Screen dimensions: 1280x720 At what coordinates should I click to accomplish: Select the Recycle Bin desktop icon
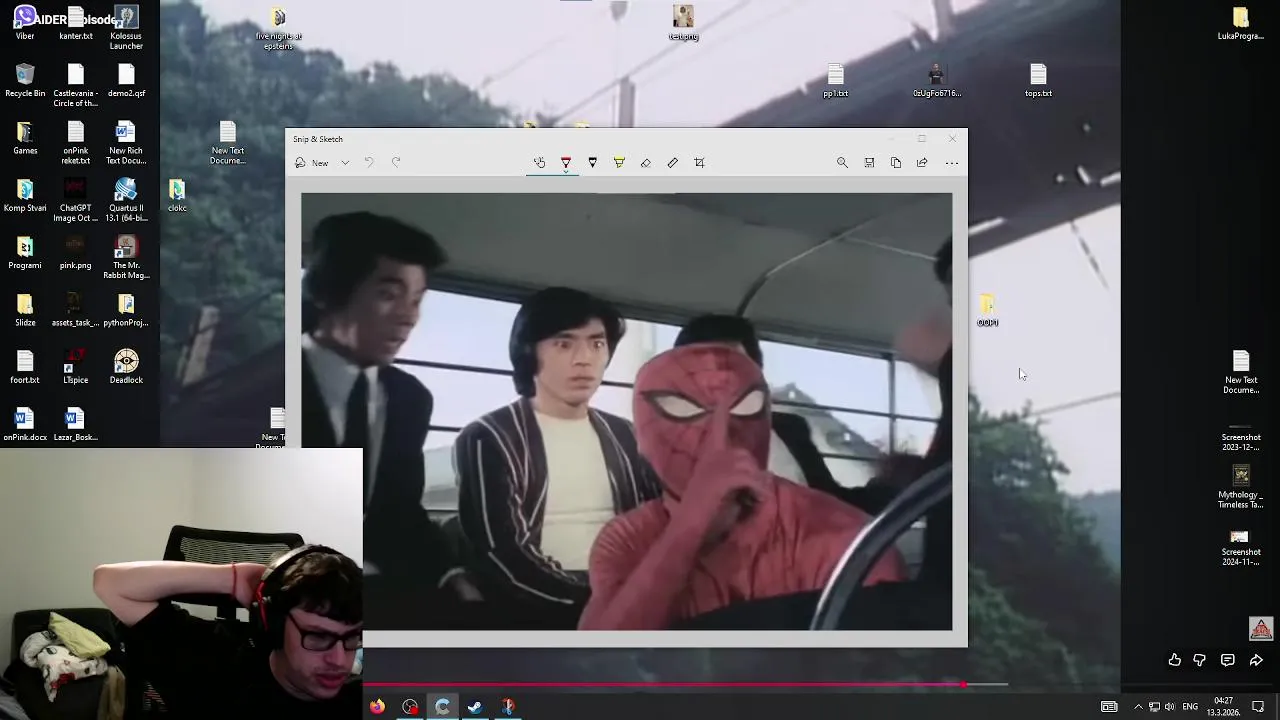(x=25, y=81)
